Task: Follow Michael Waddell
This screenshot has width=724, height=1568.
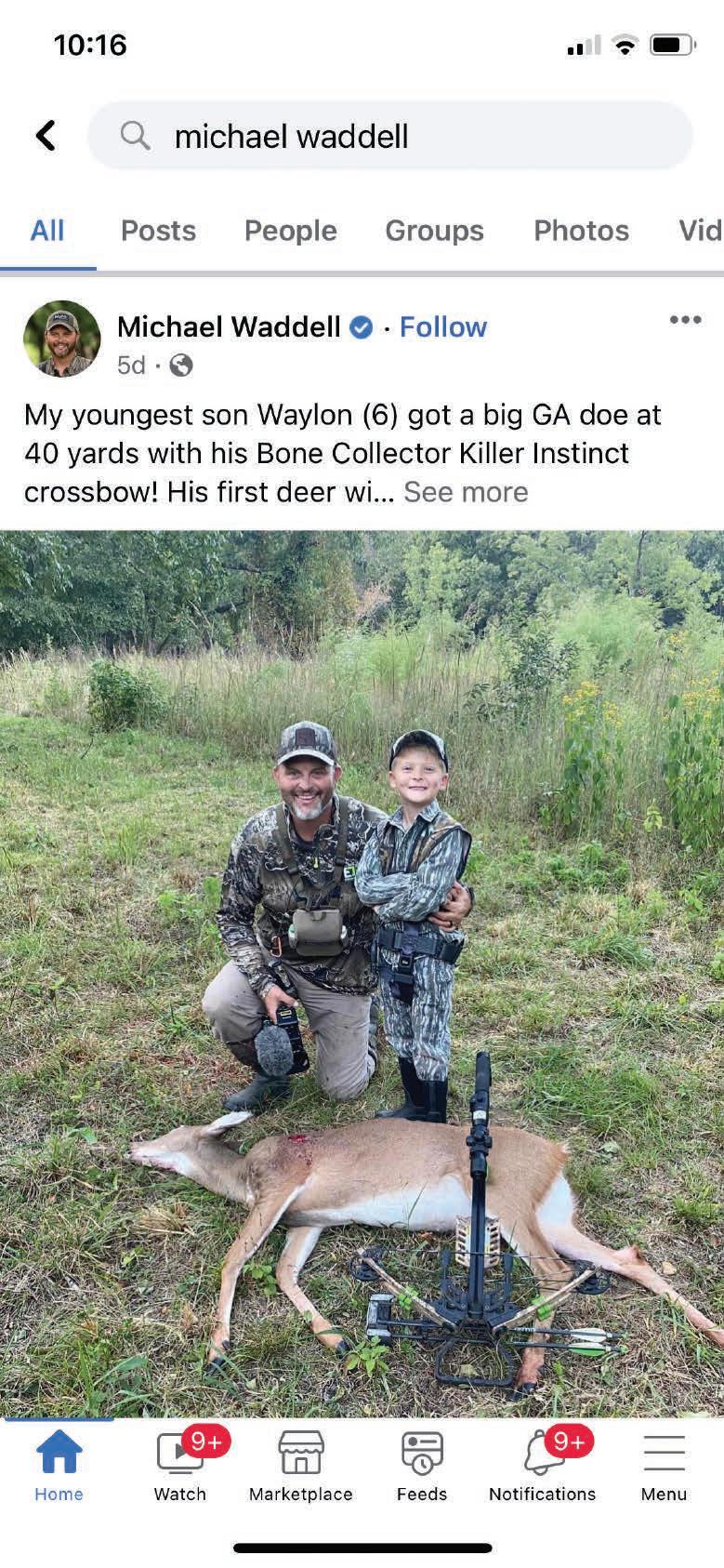Action: (442, 327)
